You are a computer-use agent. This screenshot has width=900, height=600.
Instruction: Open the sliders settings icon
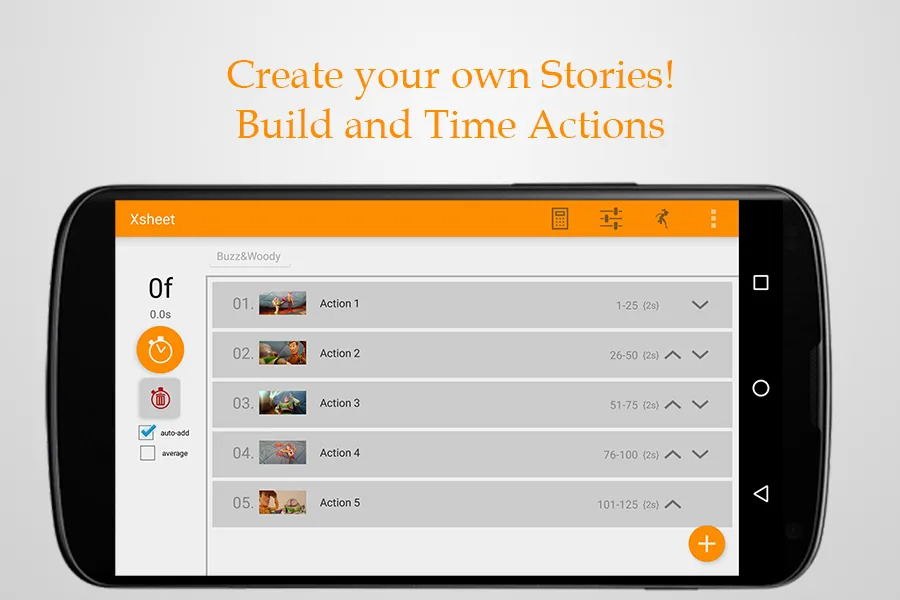click(611, 219)
